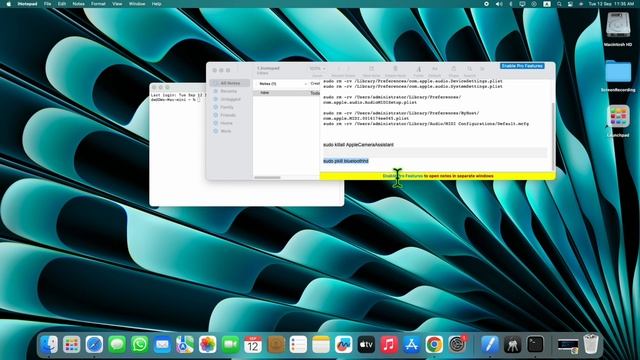Open Apple TV from the Dock
Viewport: 640px width, 360px height.
pyautogui.click(x=366, y=344)
